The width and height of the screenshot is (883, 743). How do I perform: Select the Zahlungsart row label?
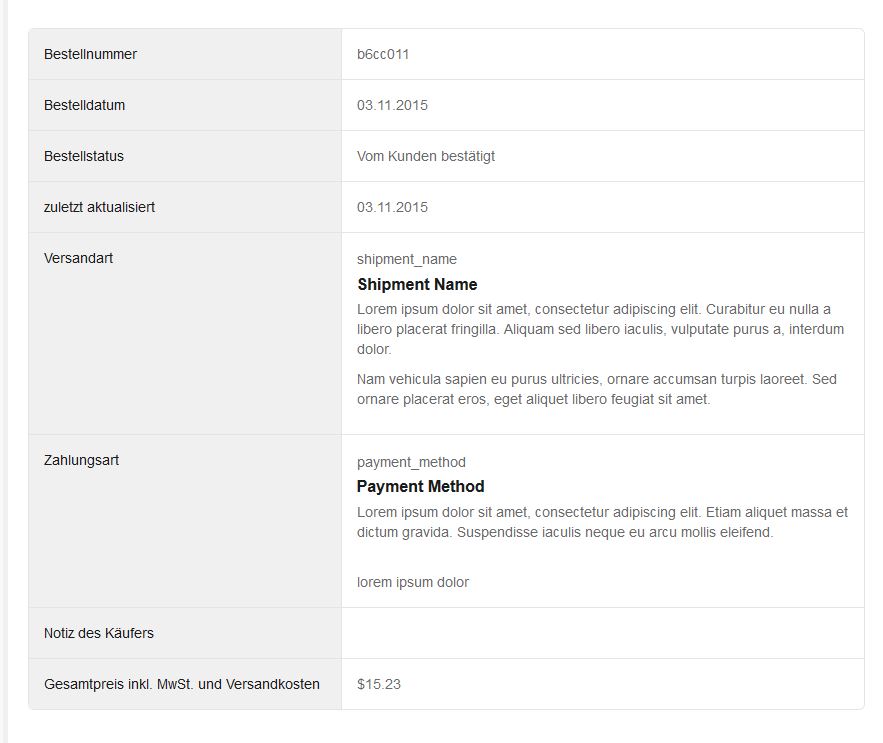[x=82, y=460]
